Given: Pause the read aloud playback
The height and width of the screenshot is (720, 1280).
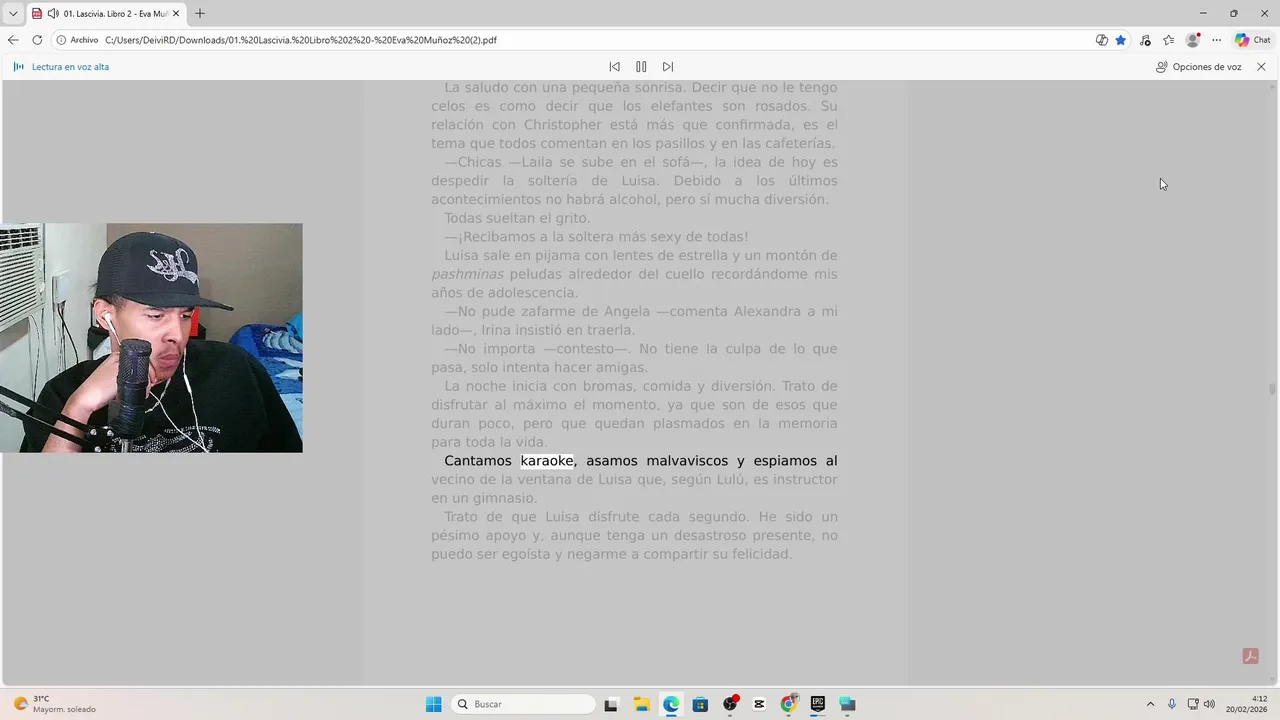Looking at the screenshot, I should click(641, 67).
